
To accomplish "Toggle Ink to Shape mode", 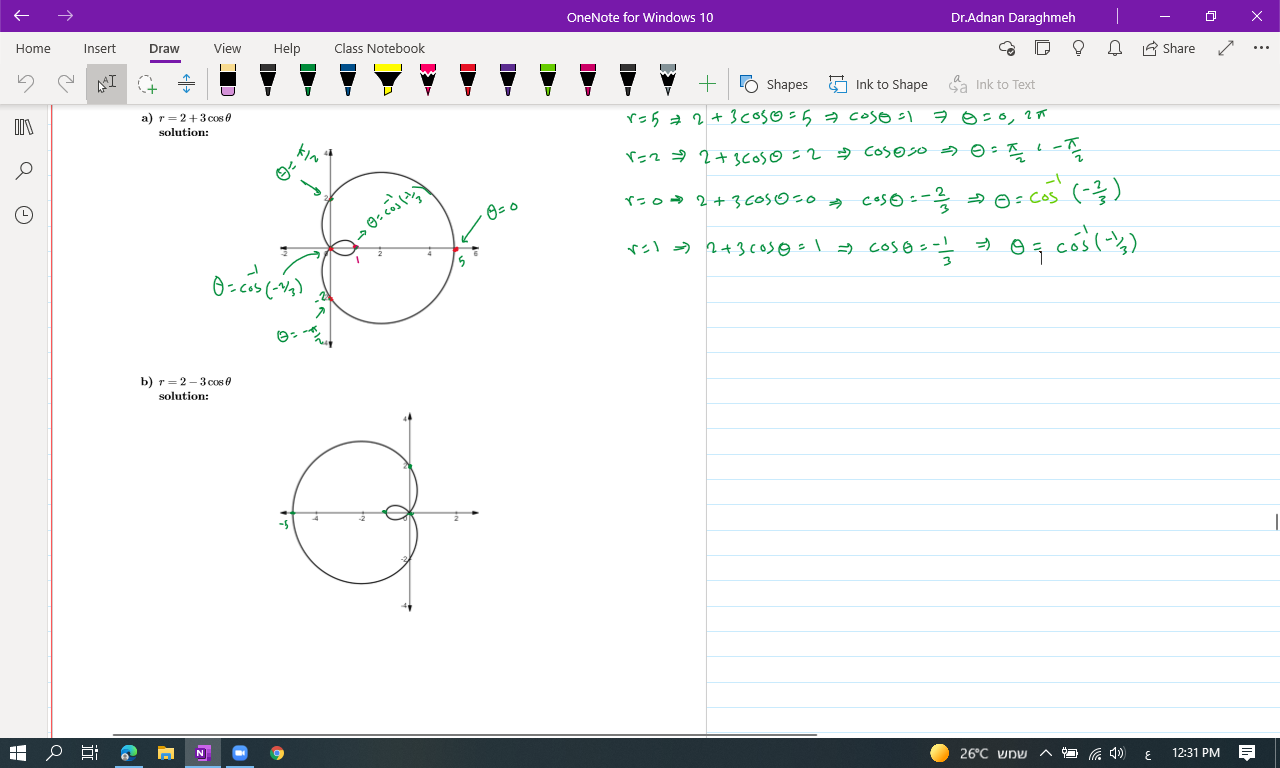I will click(x=878, y=84).
